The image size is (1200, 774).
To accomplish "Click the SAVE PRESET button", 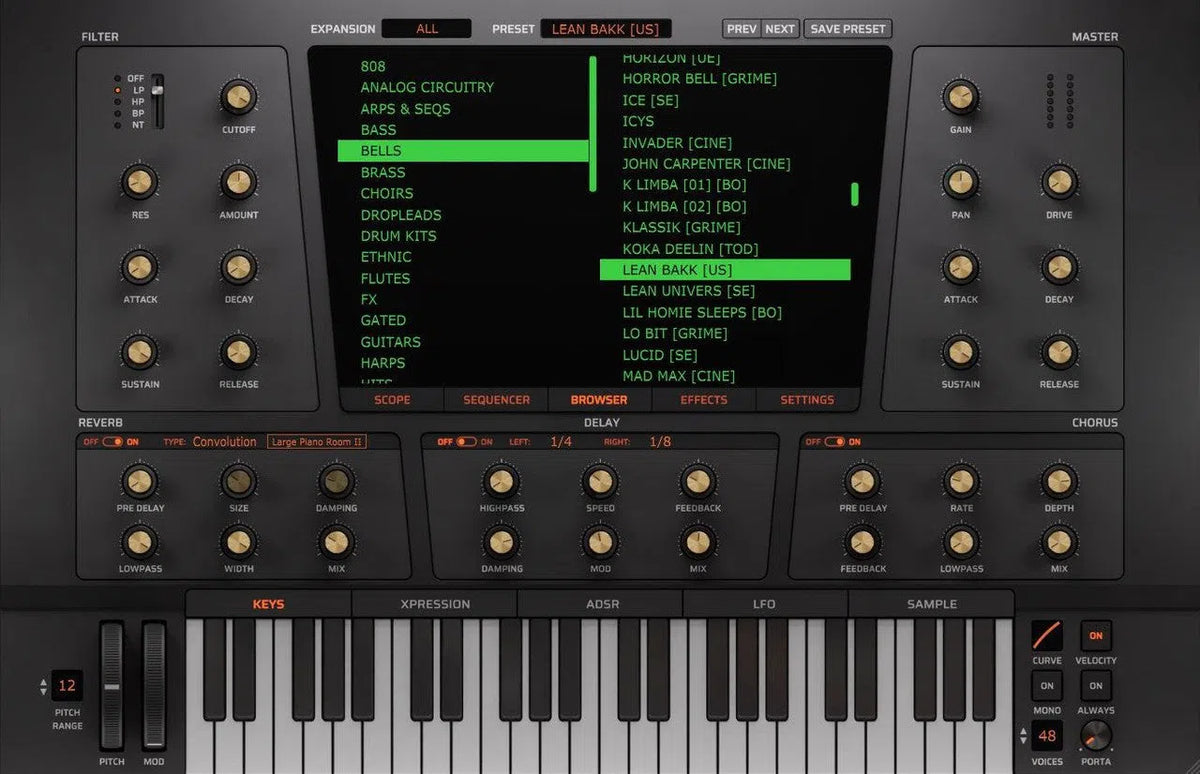I will coord(847,29).
